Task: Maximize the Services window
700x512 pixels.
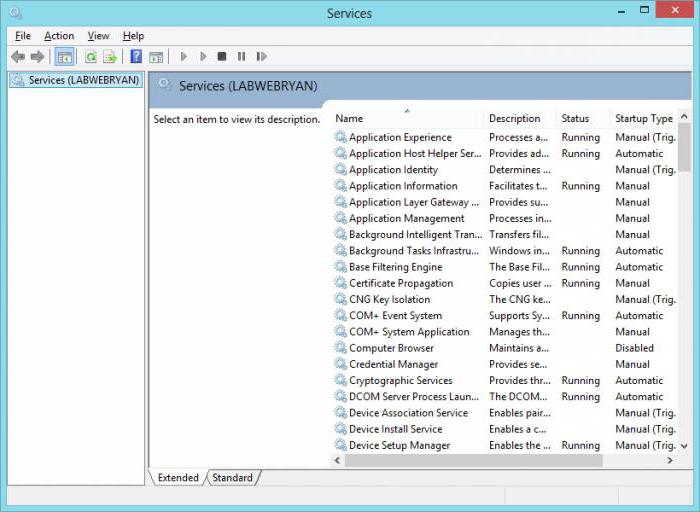Action: tap(644, 10)
